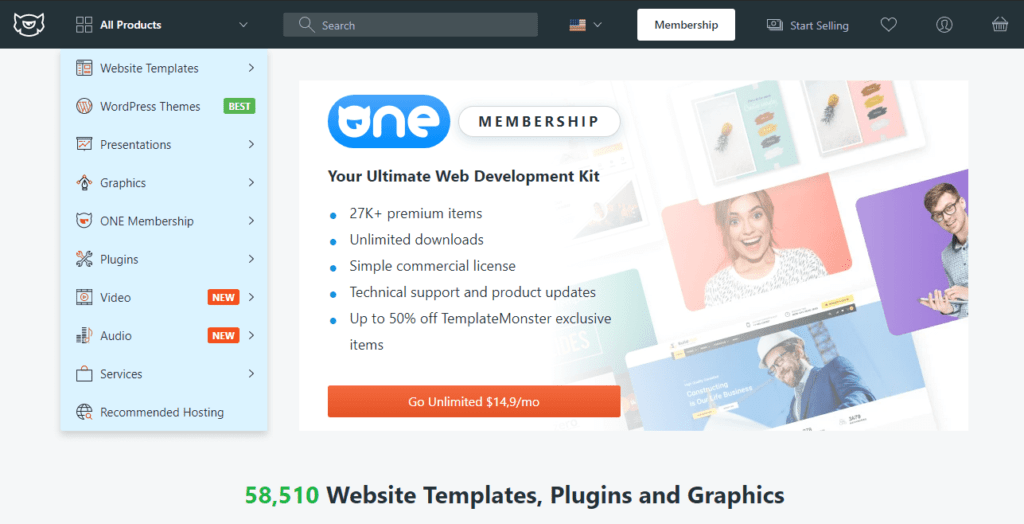
Task: Click the All Products label
Action: coord(131,25)
